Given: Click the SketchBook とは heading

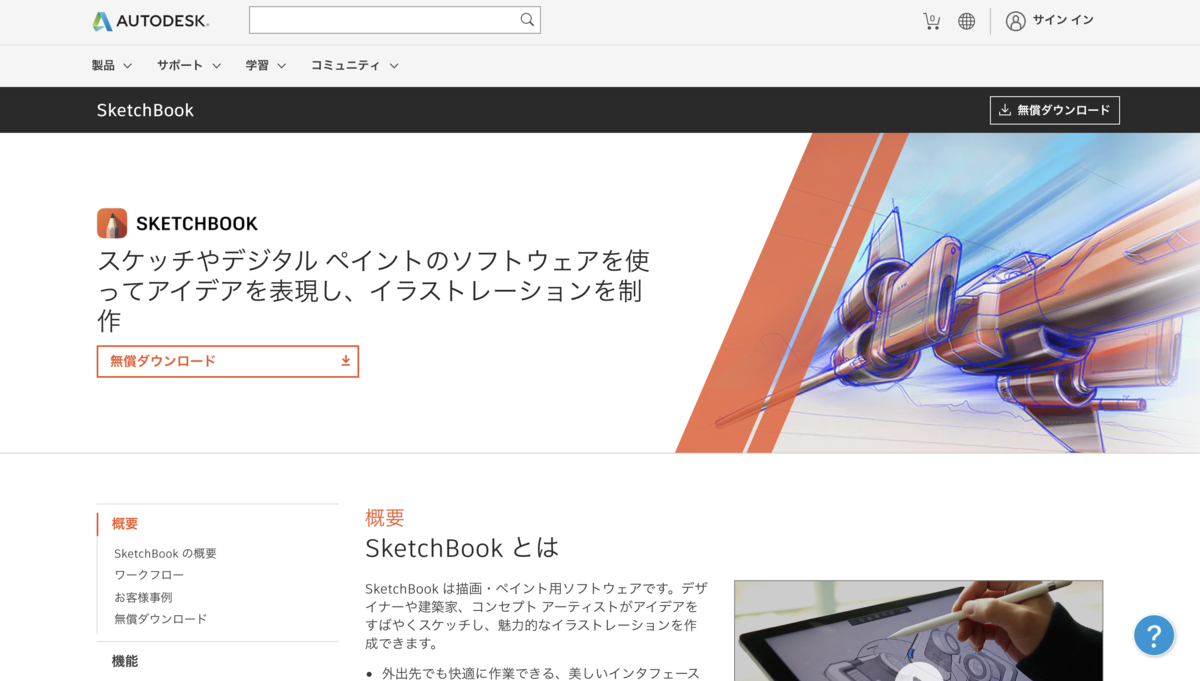Looking at the screenshot, I should (x=462, y=548).
